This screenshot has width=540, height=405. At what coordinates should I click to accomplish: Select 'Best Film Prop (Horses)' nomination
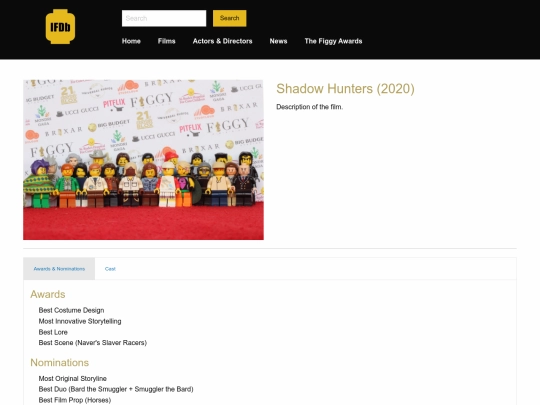coord(75,400)
